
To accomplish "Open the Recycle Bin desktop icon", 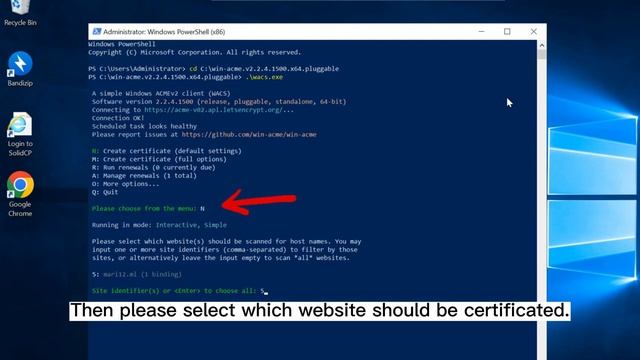I will (20, 13).
